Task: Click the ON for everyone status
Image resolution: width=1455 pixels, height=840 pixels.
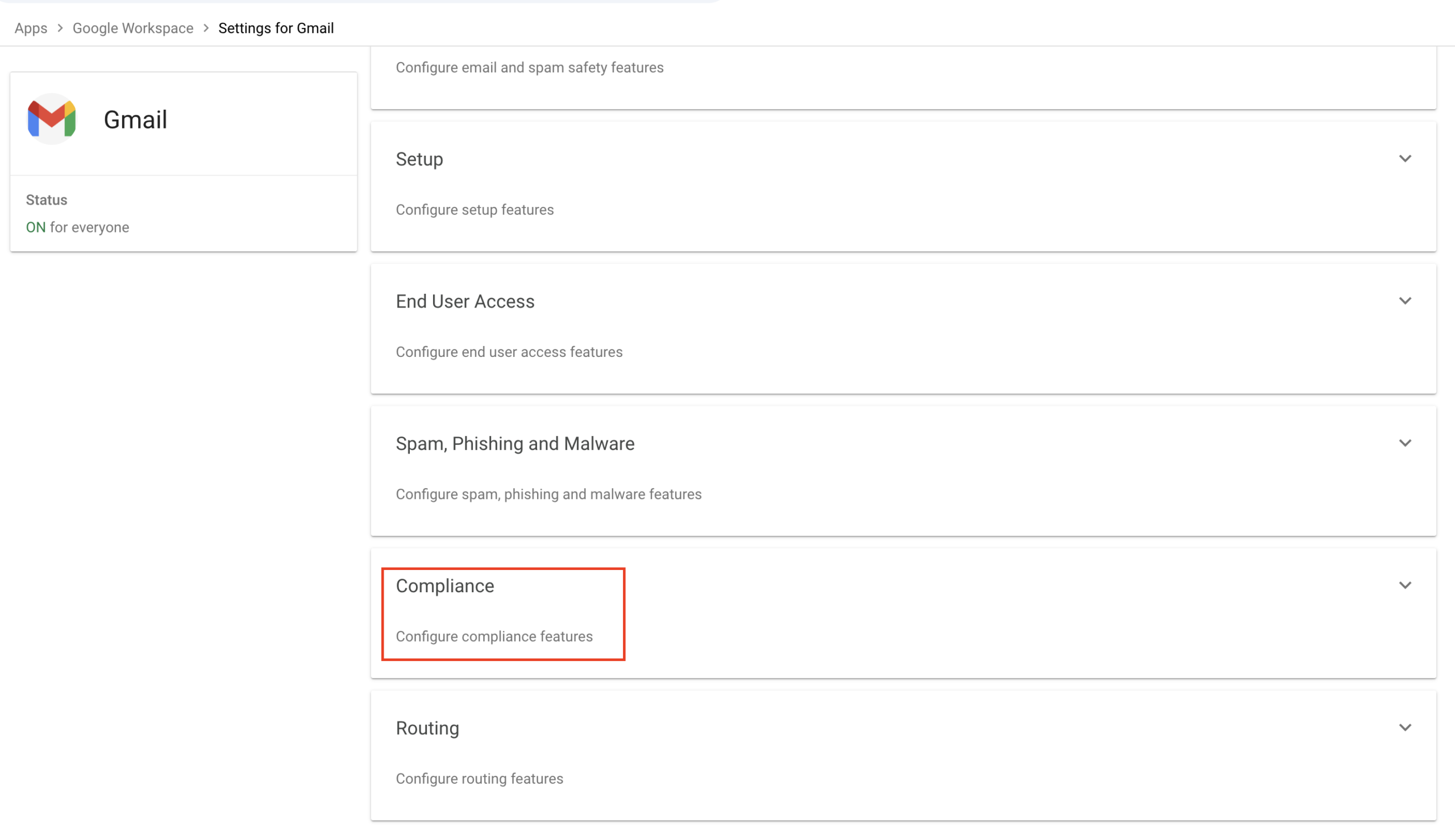Action: pyautogui.click(x=77, y=227)
